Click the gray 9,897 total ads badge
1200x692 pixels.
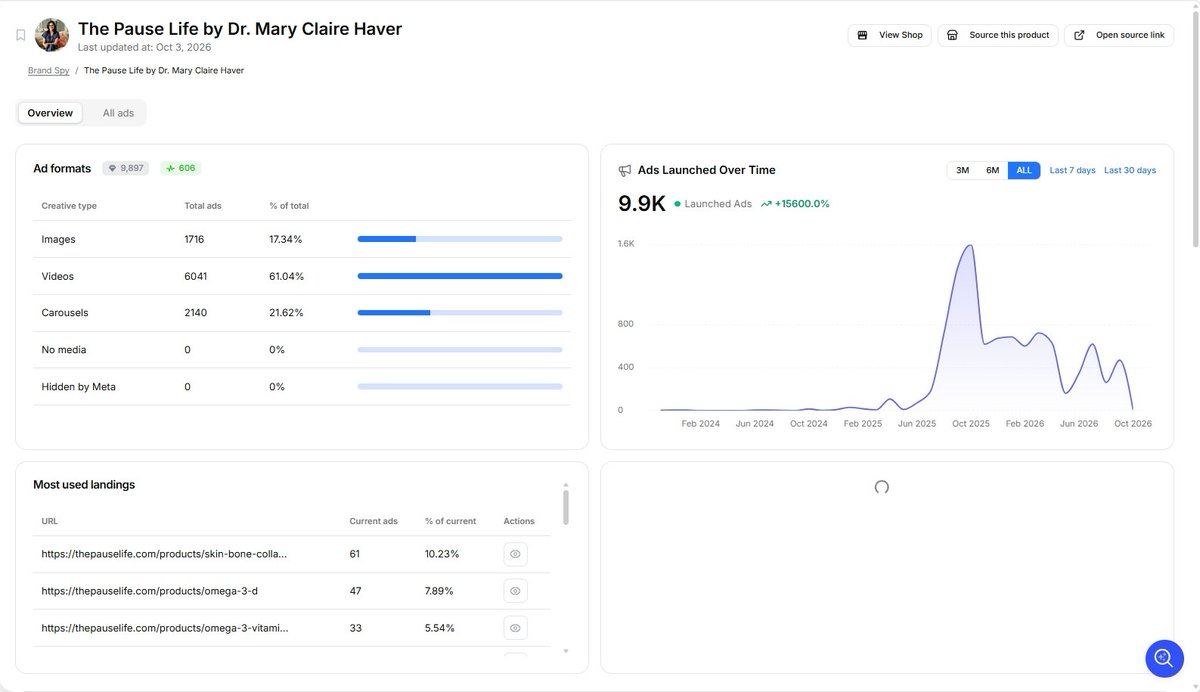pyautogui.click(x=126, y=168)
